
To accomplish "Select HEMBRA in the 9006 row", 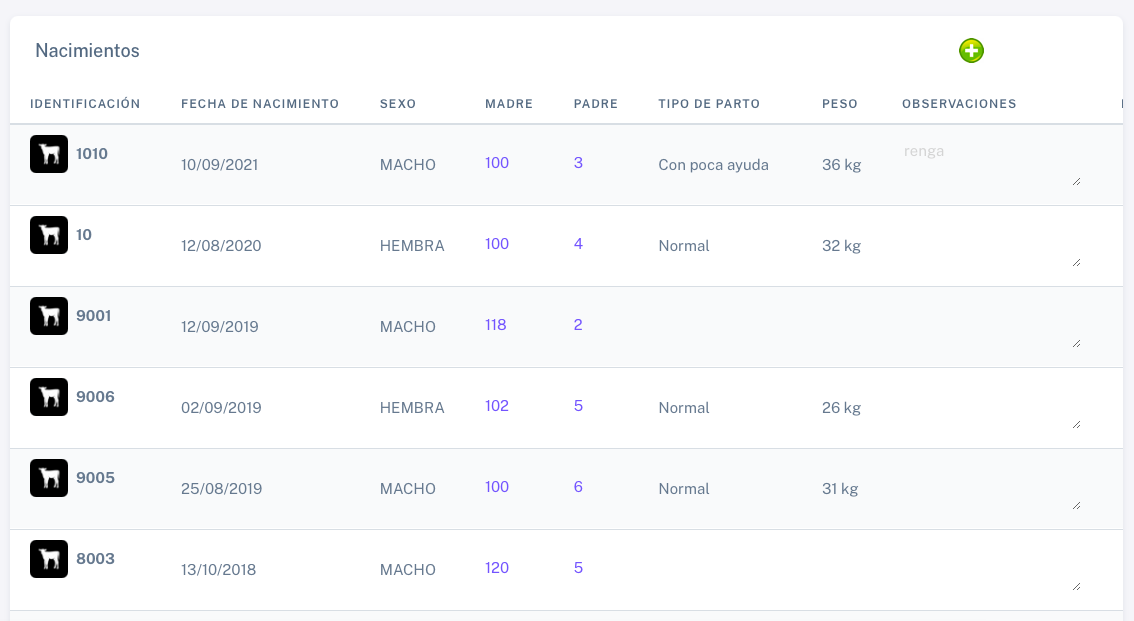I will click(x=412, y=408).
